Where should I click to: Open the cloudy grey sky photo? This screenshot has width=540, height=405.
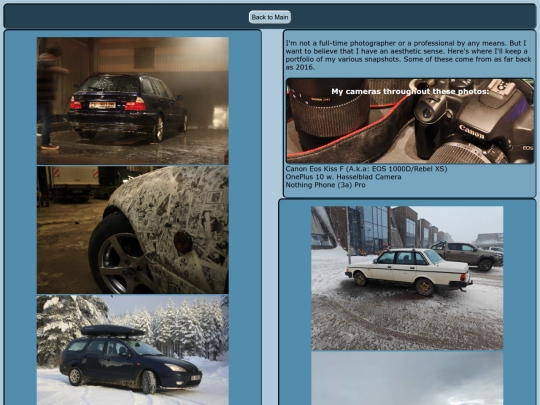pyautogui.click(x=407, y=378)
